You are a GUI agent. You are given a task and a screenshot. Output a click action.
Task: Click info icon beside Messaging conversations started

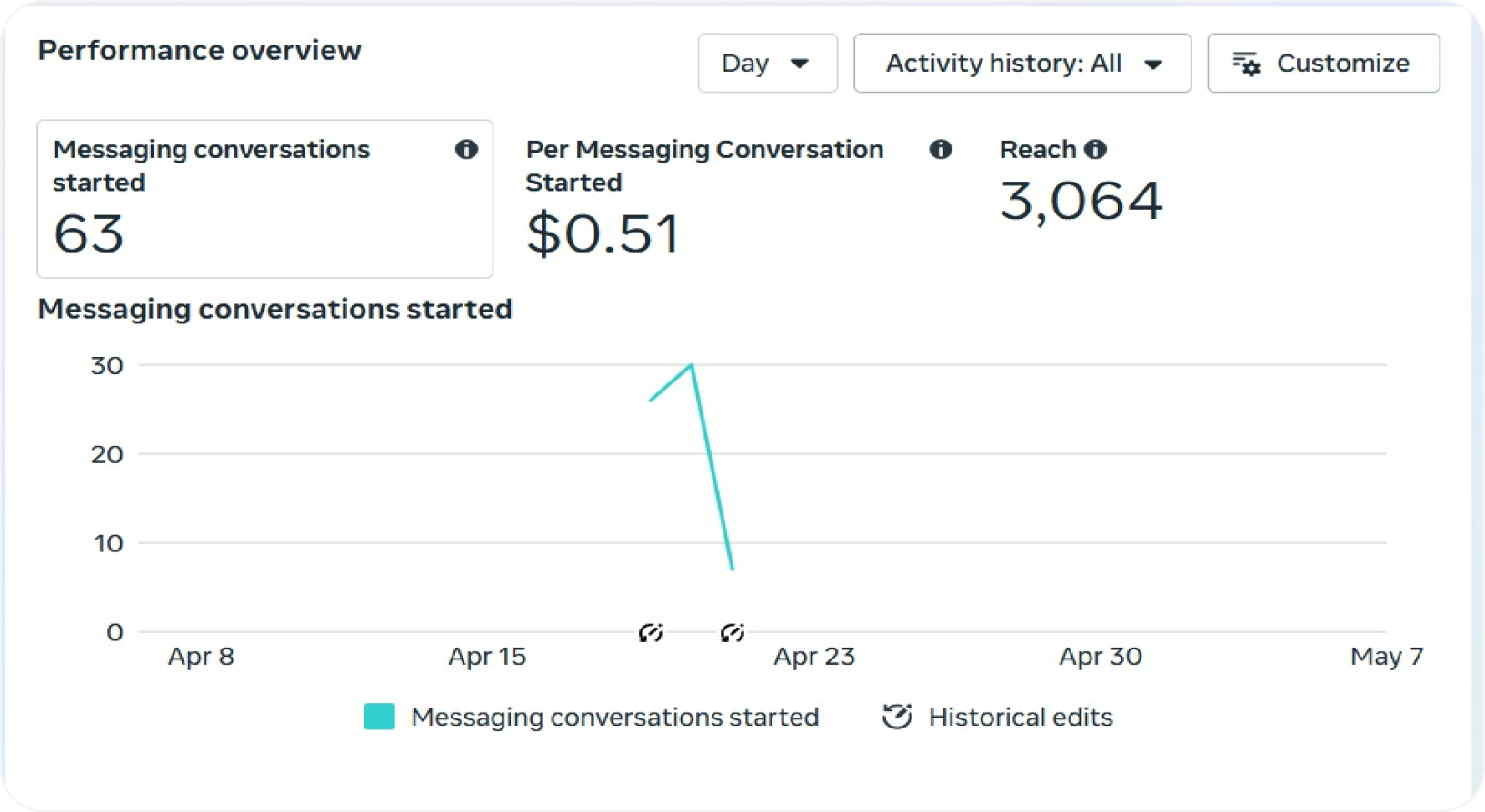(x=466, y=149)
